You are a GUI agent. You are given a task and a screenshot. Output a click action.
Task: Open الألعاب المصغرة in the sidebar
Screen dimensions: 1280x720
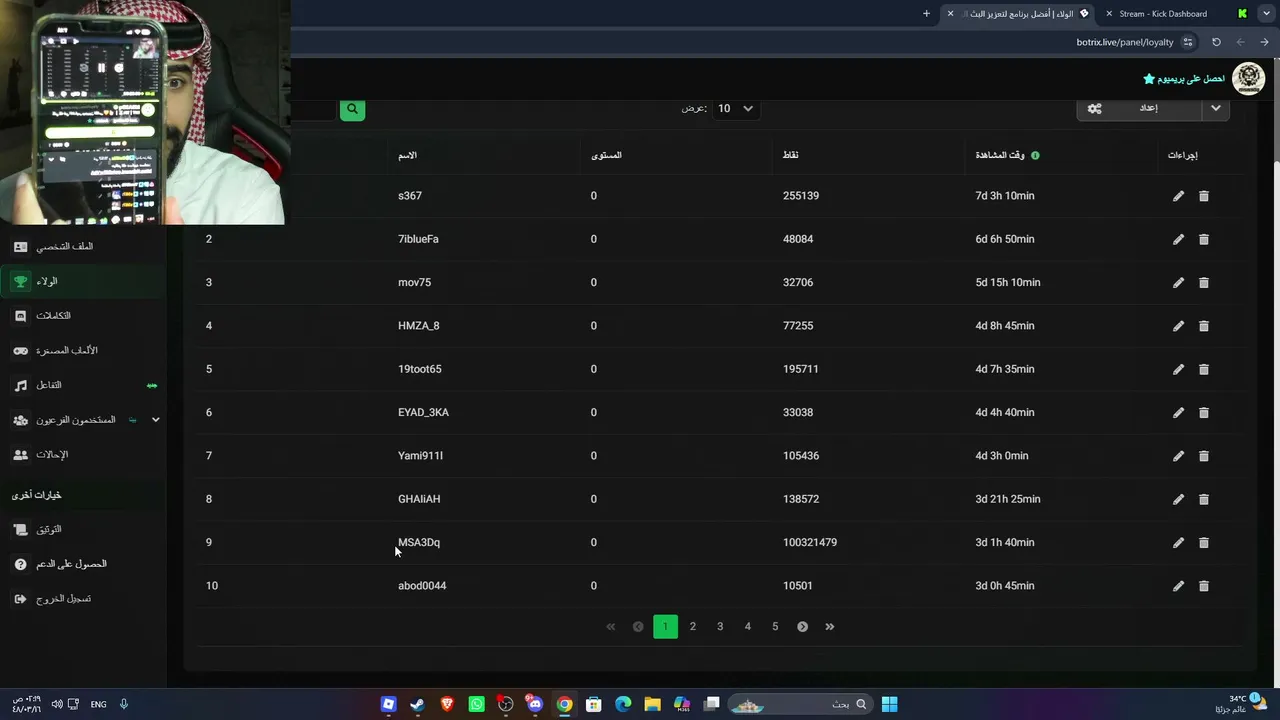click(83, 351)
